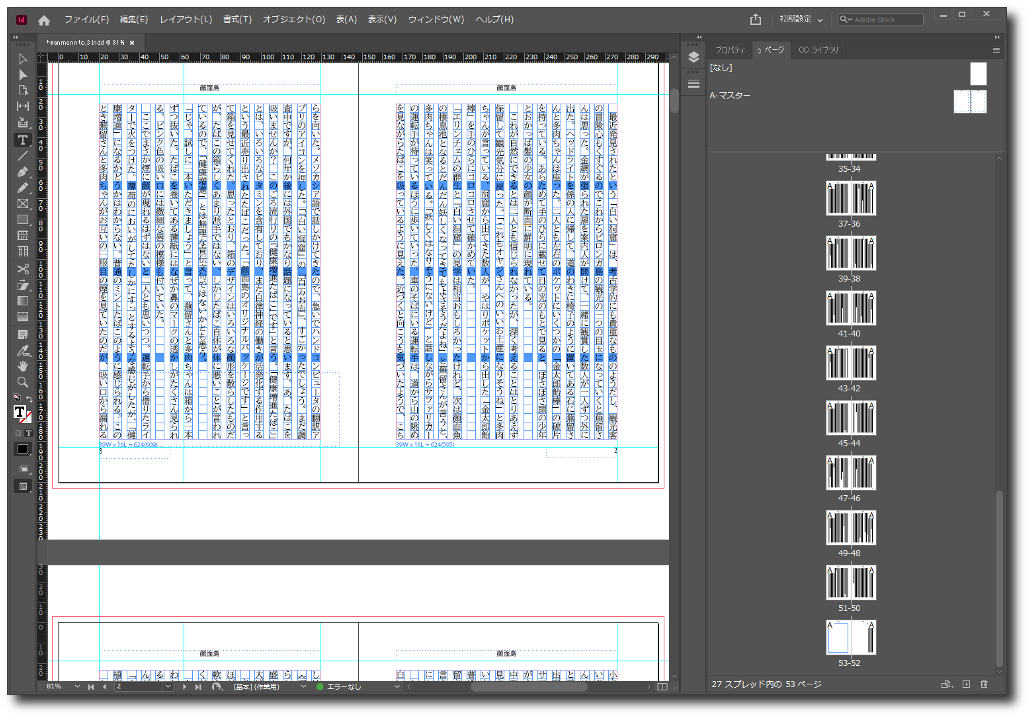Select the Pen tool
1030x718 pixels.
pos(22,172)
